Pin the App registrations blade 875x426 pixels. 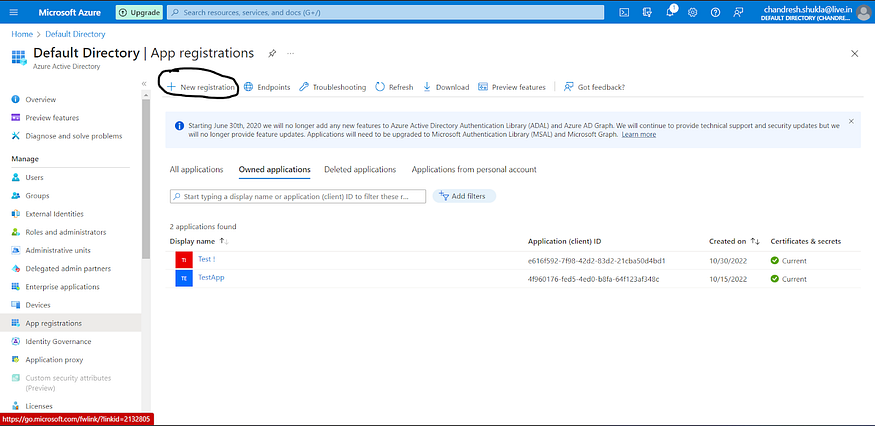272,54
